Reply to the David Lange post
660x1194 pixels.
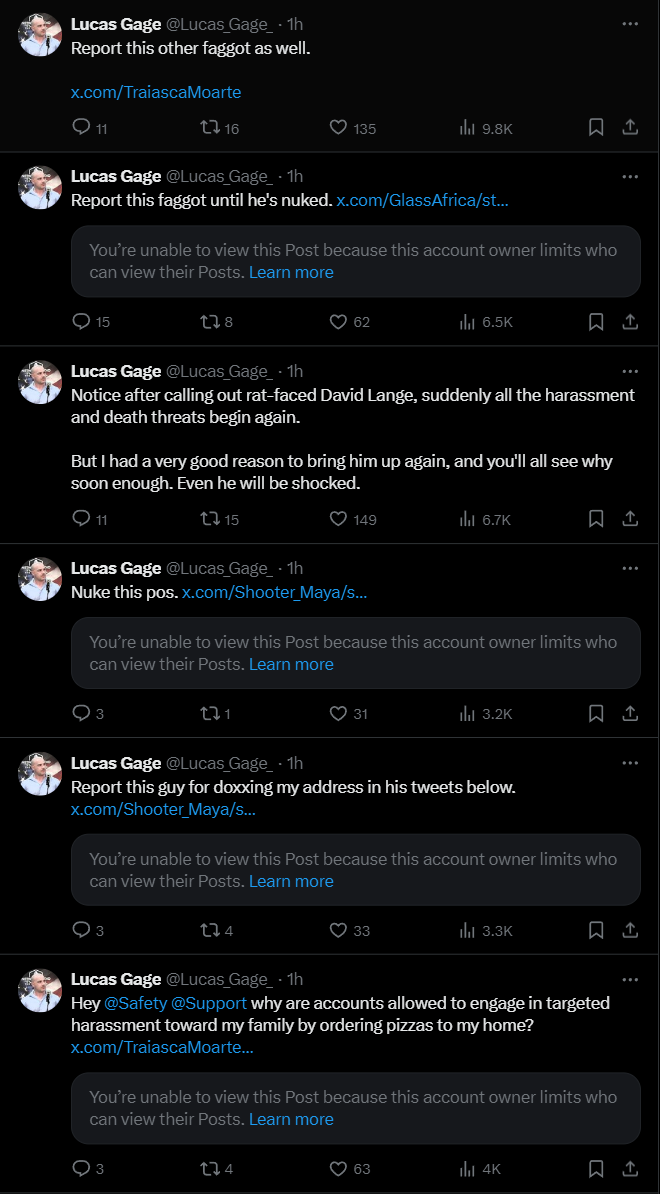coord(82,518)
